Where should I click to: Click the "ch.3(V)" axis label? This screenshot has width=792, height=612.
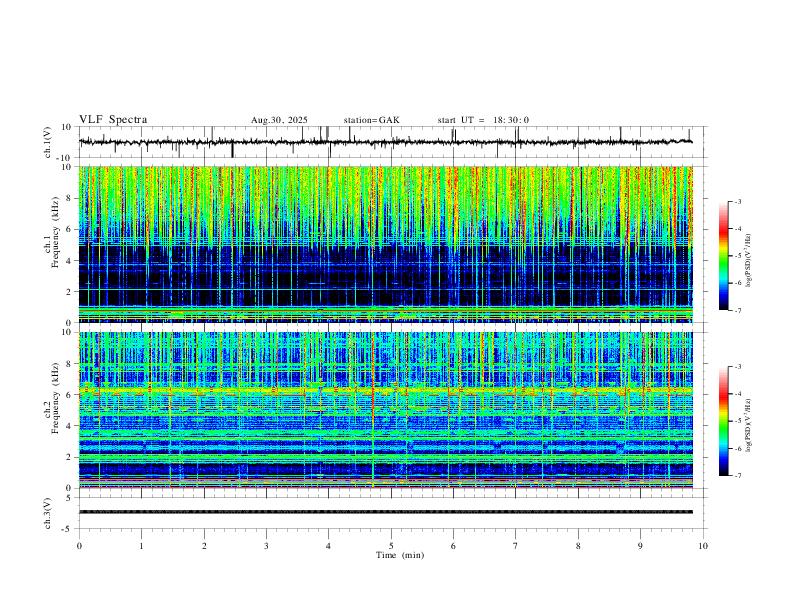(47, 514)
